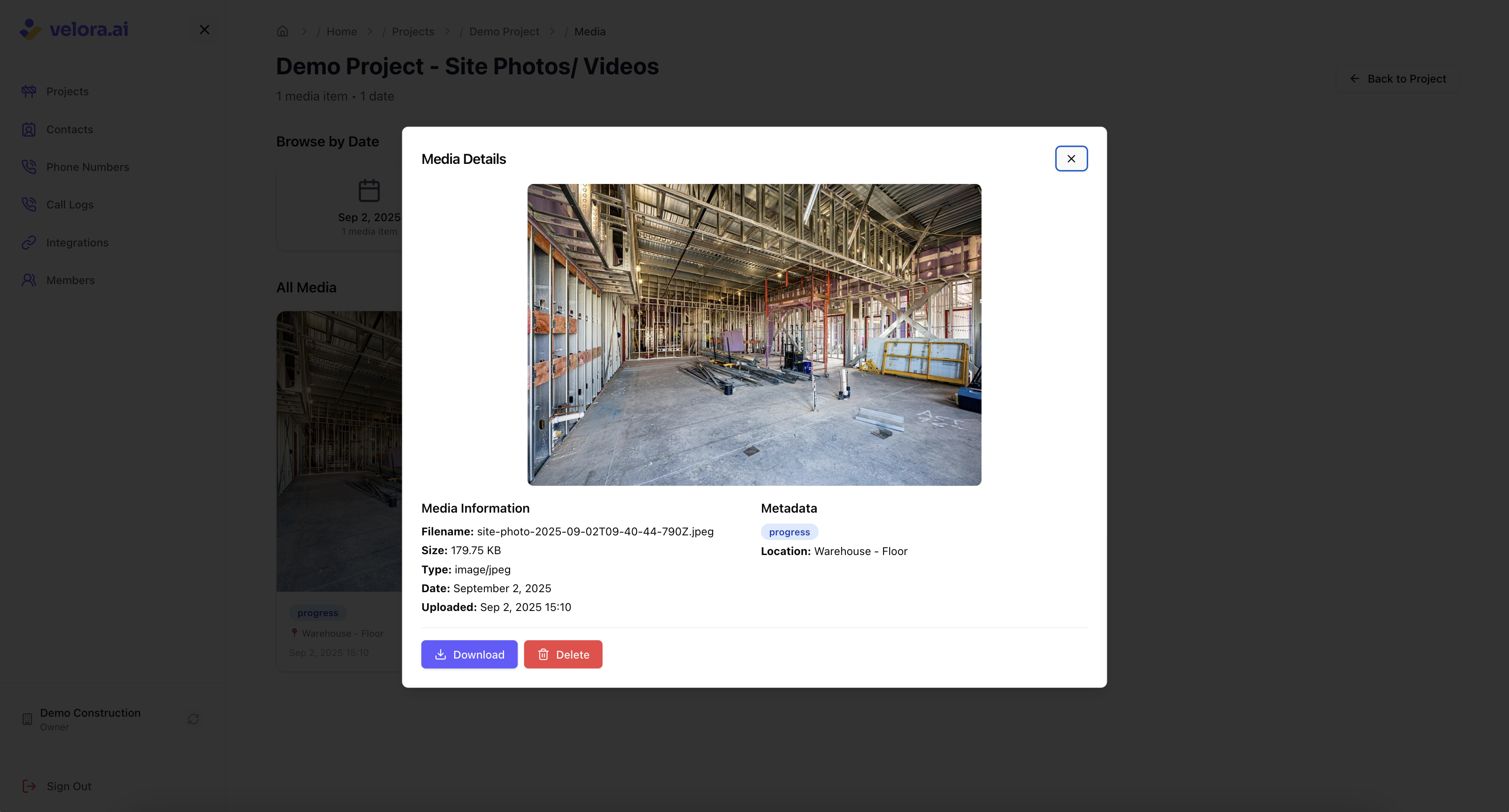Image resolution: width=1509 pixels, height=812 pixels.
Task: Click the chevron after the home breadcrumb icon
Action: (x=304, y=31)
